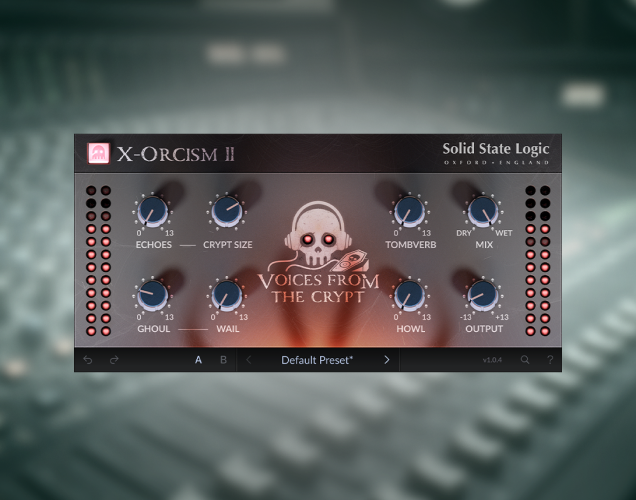Viewport: 636px width, 500px height.
Task: Click the HOWL knob
Action: click(x=409, y=295)
